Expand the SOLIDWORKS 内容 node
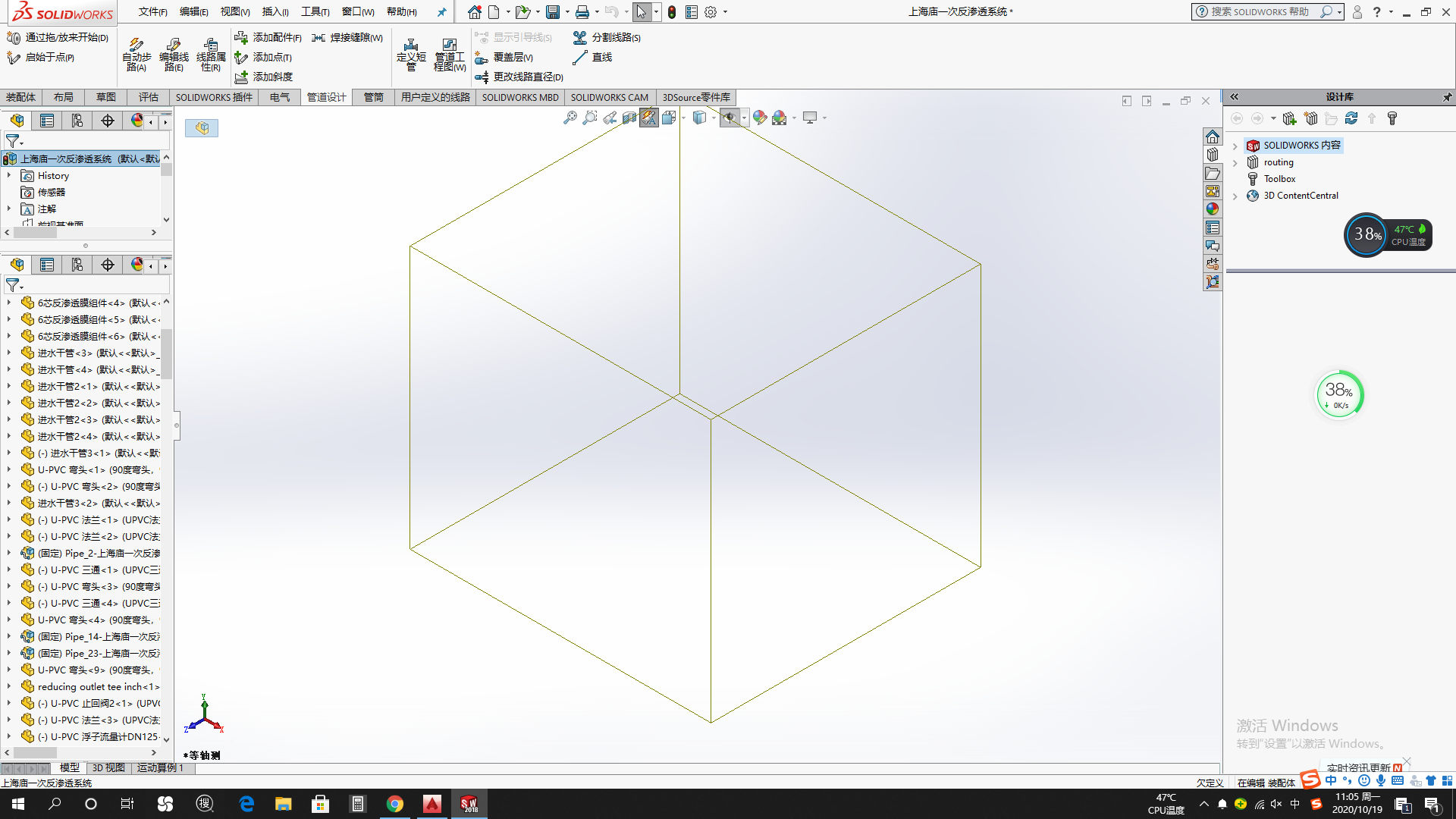Screen dimensions: 1456x819 coord(1235,146)
